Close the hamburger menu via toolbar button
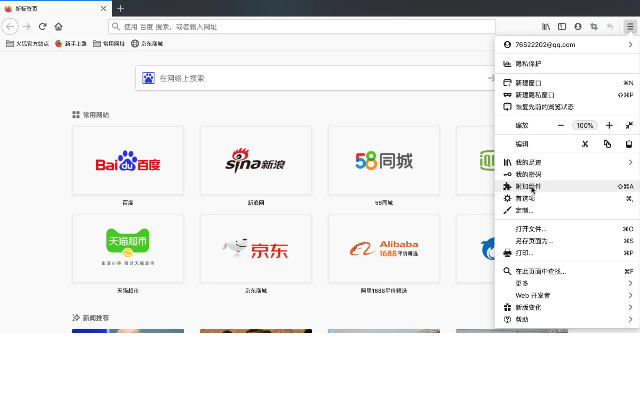This screenshot has width=640, height=400. click(629, 26)
